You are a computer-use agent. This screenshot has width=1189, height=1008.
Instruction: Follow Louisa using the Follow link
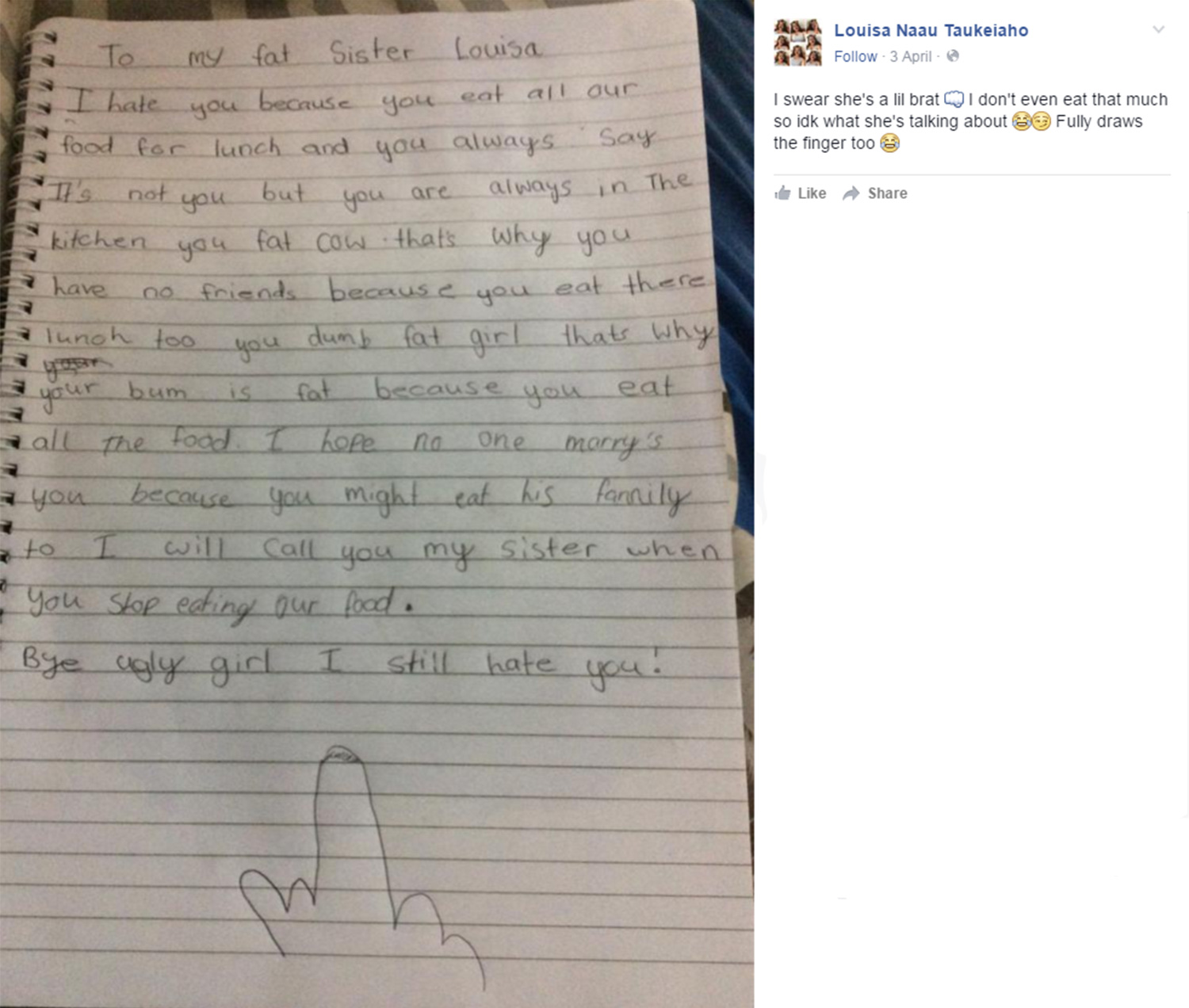pyautogui.click(x=855, y=56)
